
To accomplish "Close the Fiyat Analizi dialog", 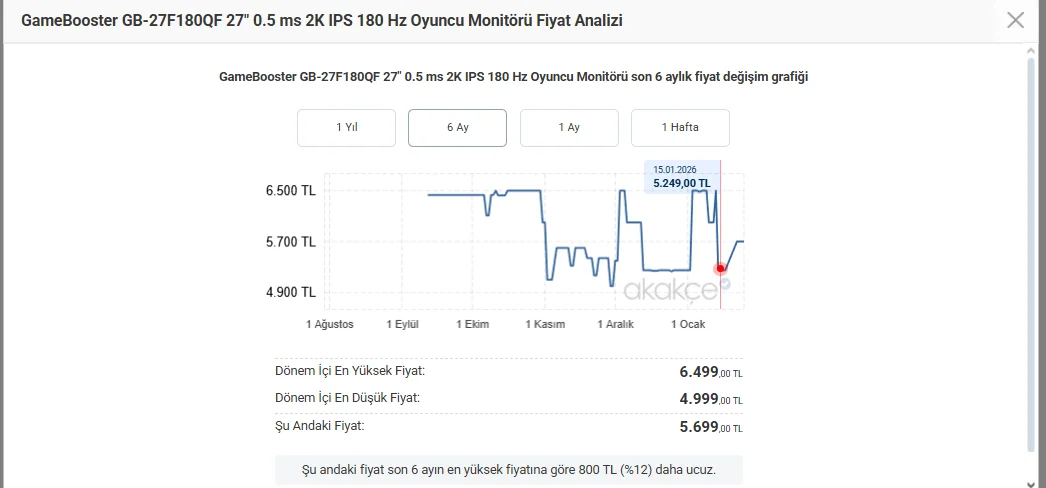I will pyautogui.click(x=1015, y=20).
